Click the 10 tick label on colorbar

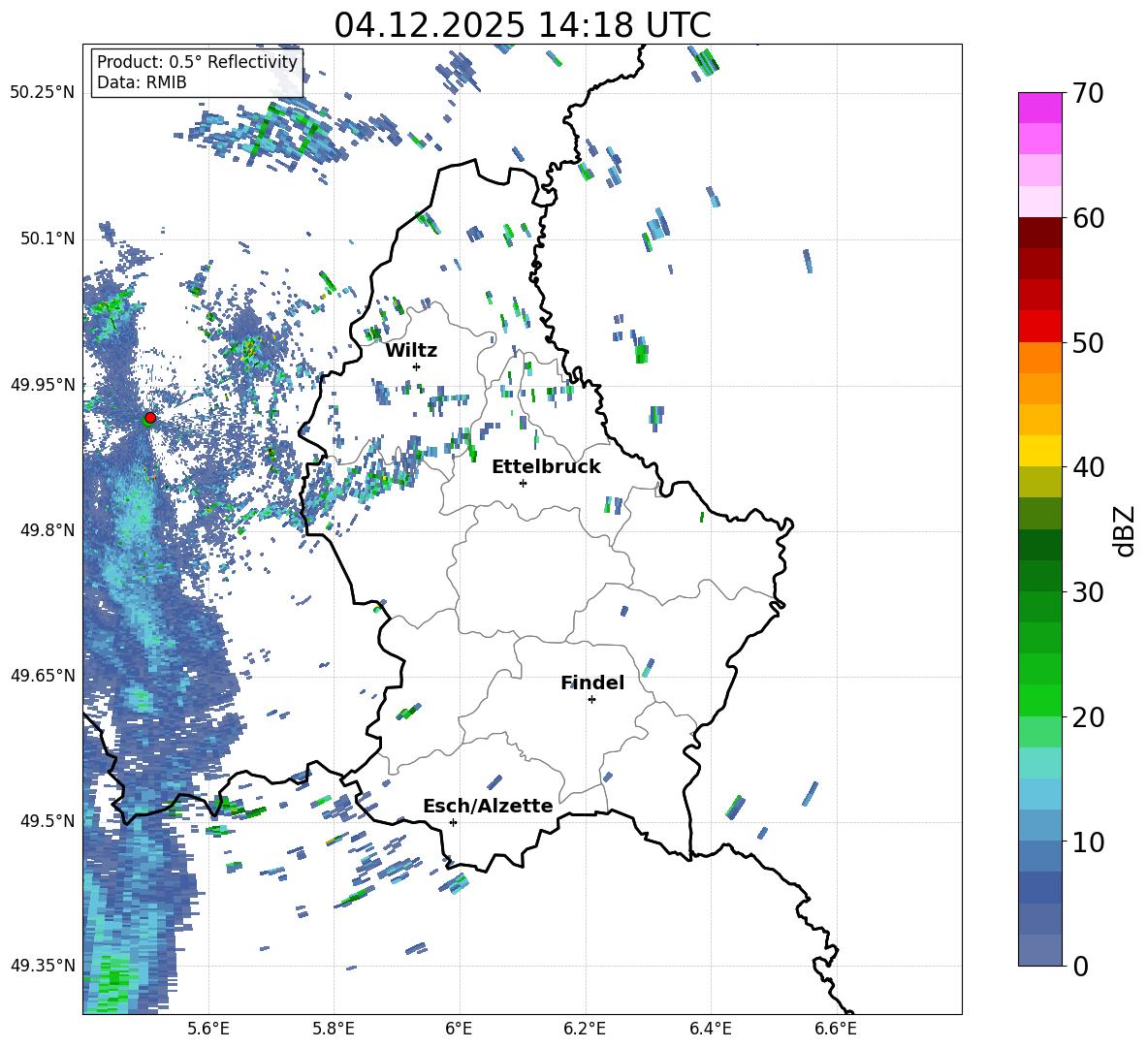pos(1087,842)
